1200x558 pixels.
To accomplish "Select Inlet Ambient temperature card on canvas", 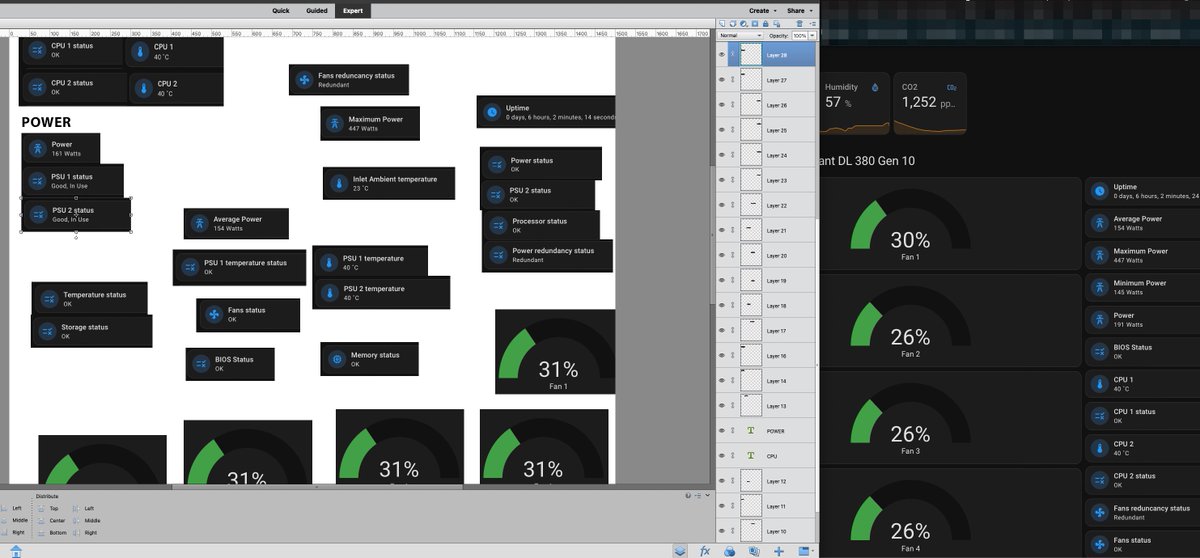I will pyautogui.click(x=389, y=183).
